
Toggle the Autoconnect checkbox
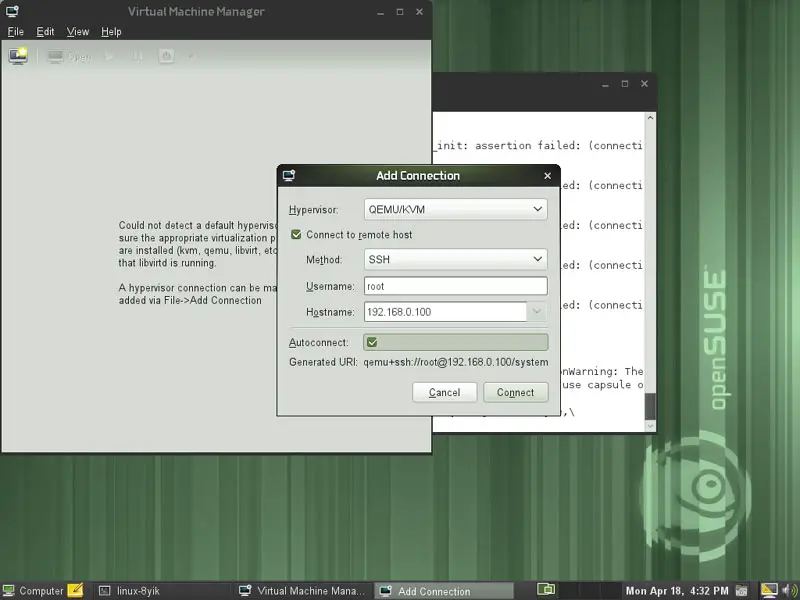coord(372,342)
